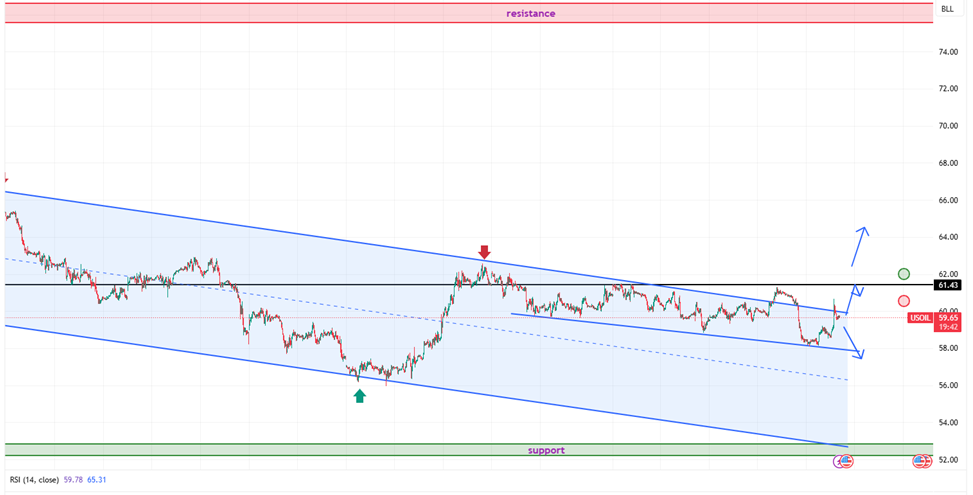Image resolution: width=973 pixels, height=495 pixels.
Task: Click the 74.00 price axis label
Action: (949, 51)
